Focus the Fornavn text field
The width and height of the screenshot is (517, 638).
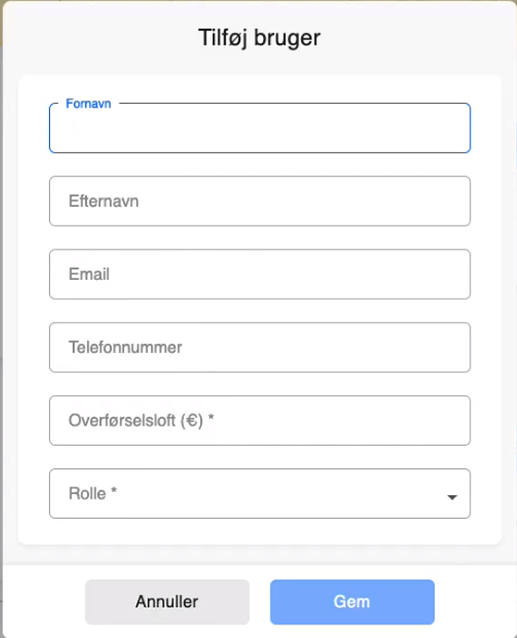260,128
